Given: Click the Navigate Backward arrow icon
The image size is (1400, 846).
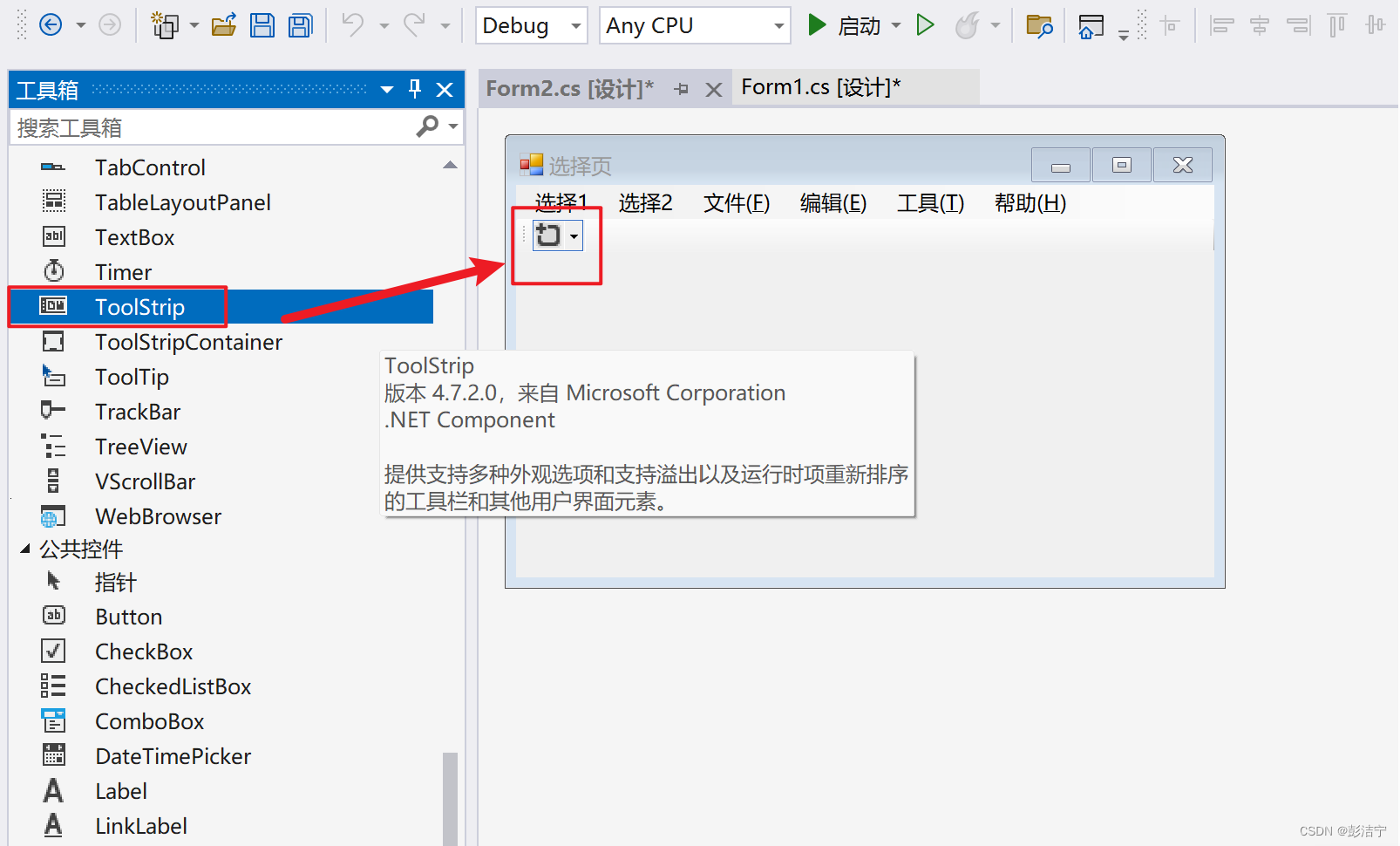Looking at the screenshot, I should tap(51, 24).
